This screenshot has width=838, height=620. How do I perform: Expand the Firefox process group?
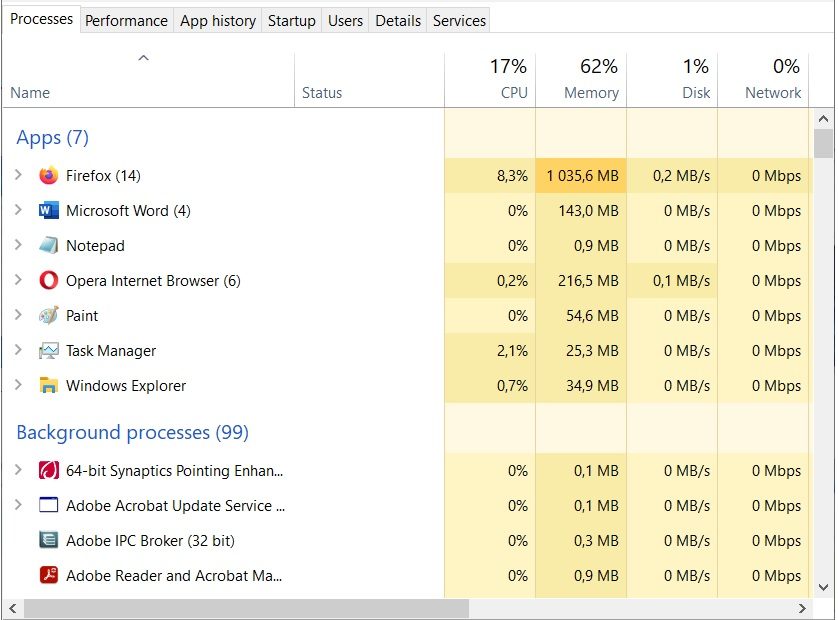(x=18, y=176)
